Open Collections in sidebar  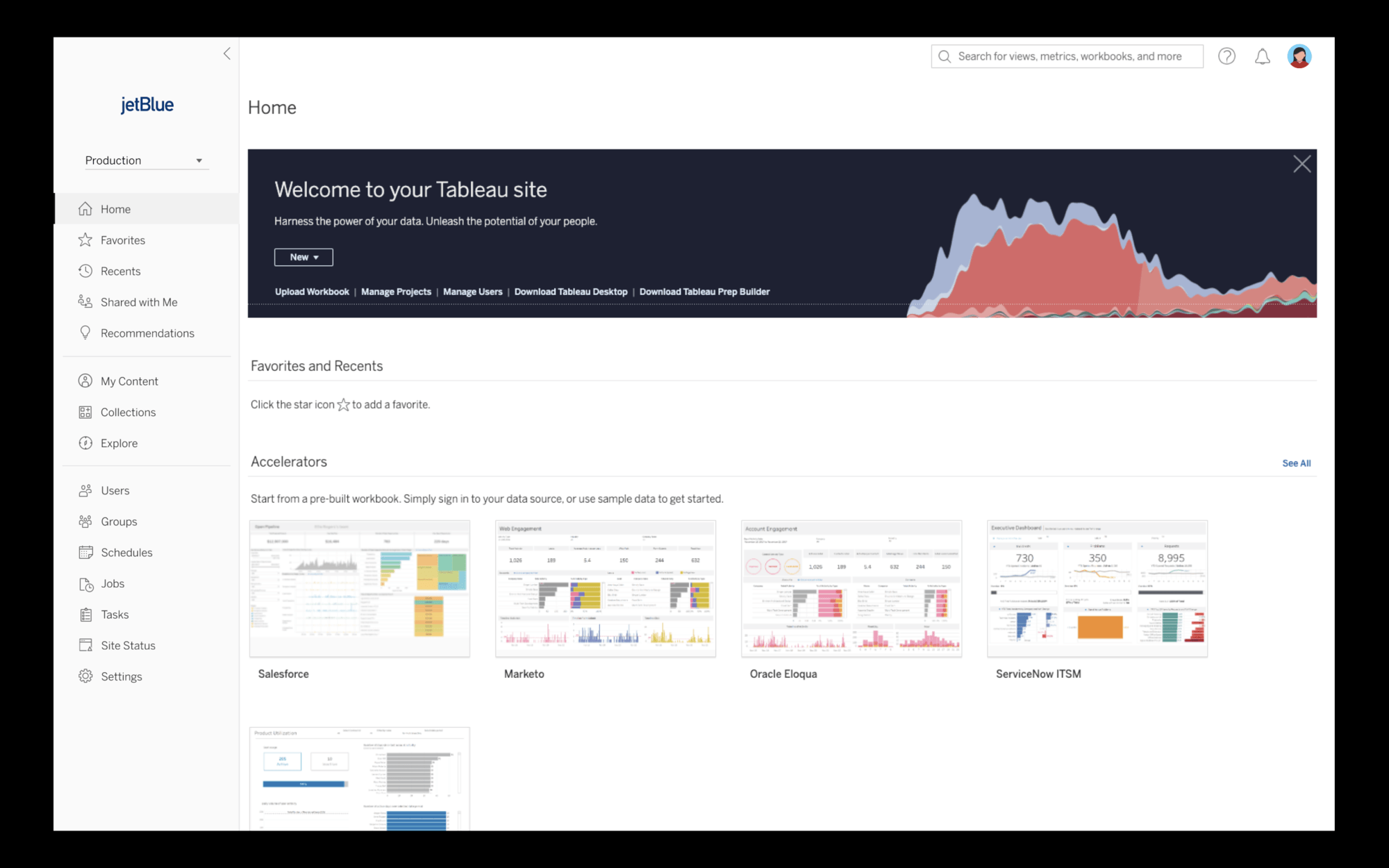coord(128,412)
